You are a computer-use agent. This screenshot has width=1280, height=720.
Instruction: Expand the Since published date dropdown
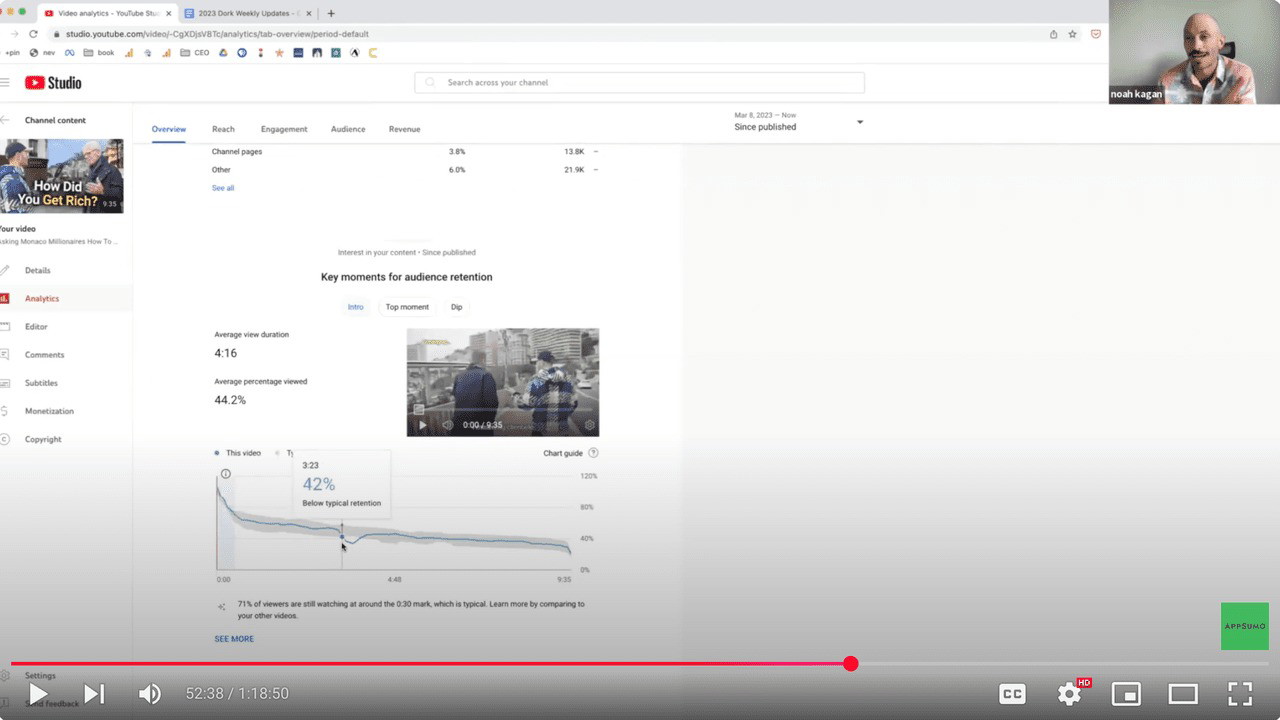[x=859, y=122]
